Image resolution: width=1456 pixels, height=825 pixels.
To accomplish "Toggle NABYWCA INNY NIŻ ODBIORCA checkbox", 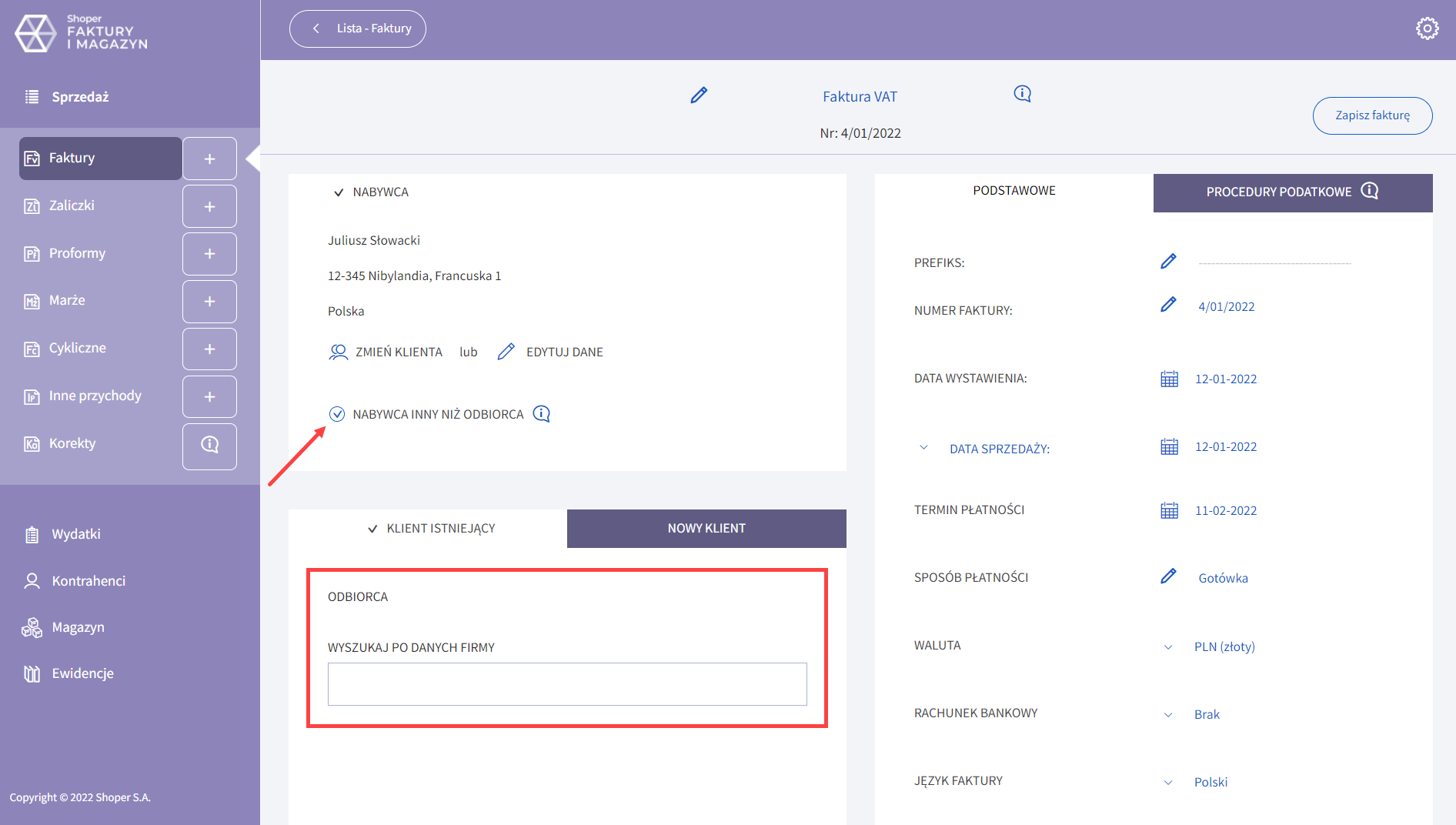I will 337,414.
